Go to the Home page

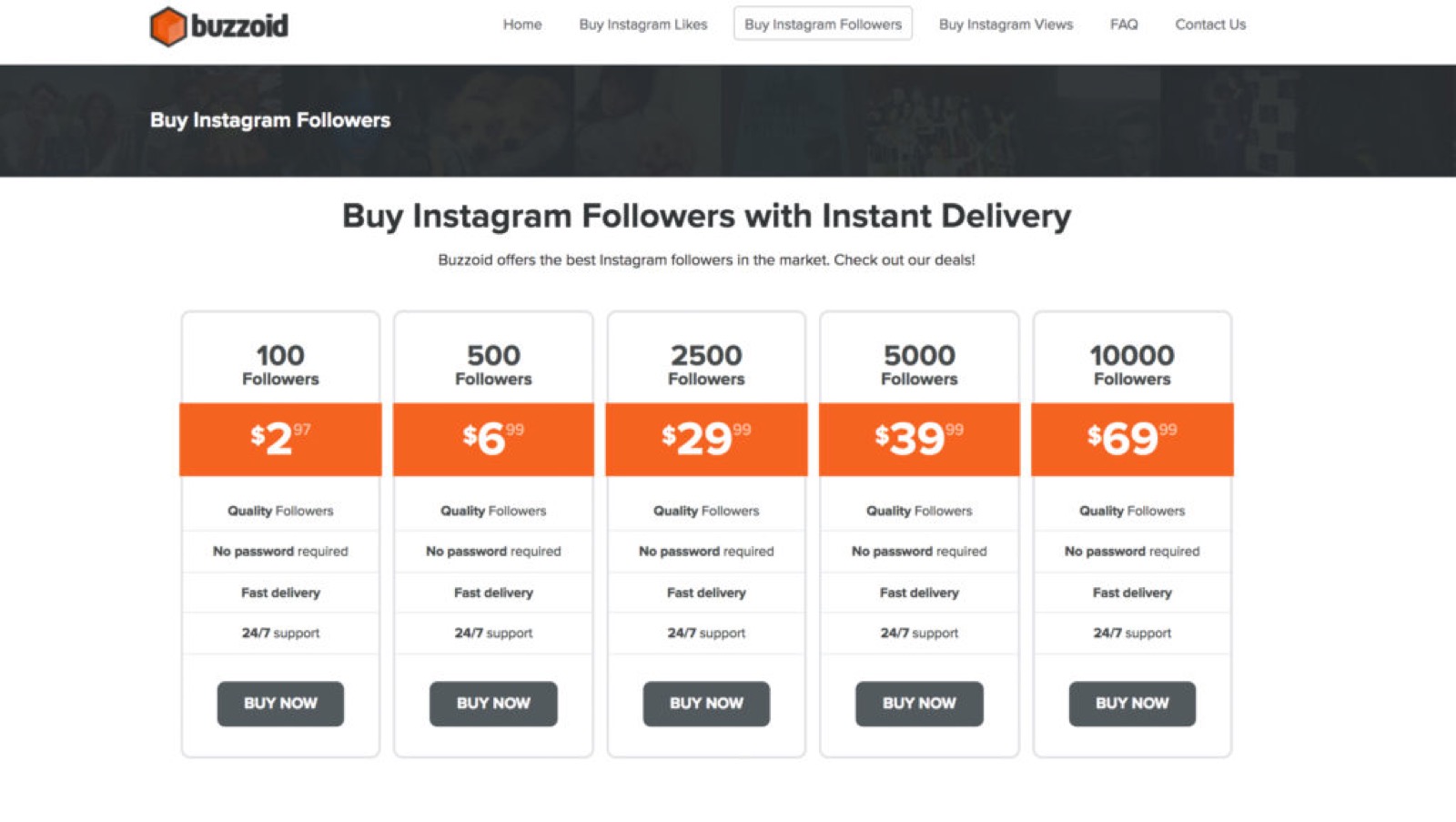click(x=522, y=25)
